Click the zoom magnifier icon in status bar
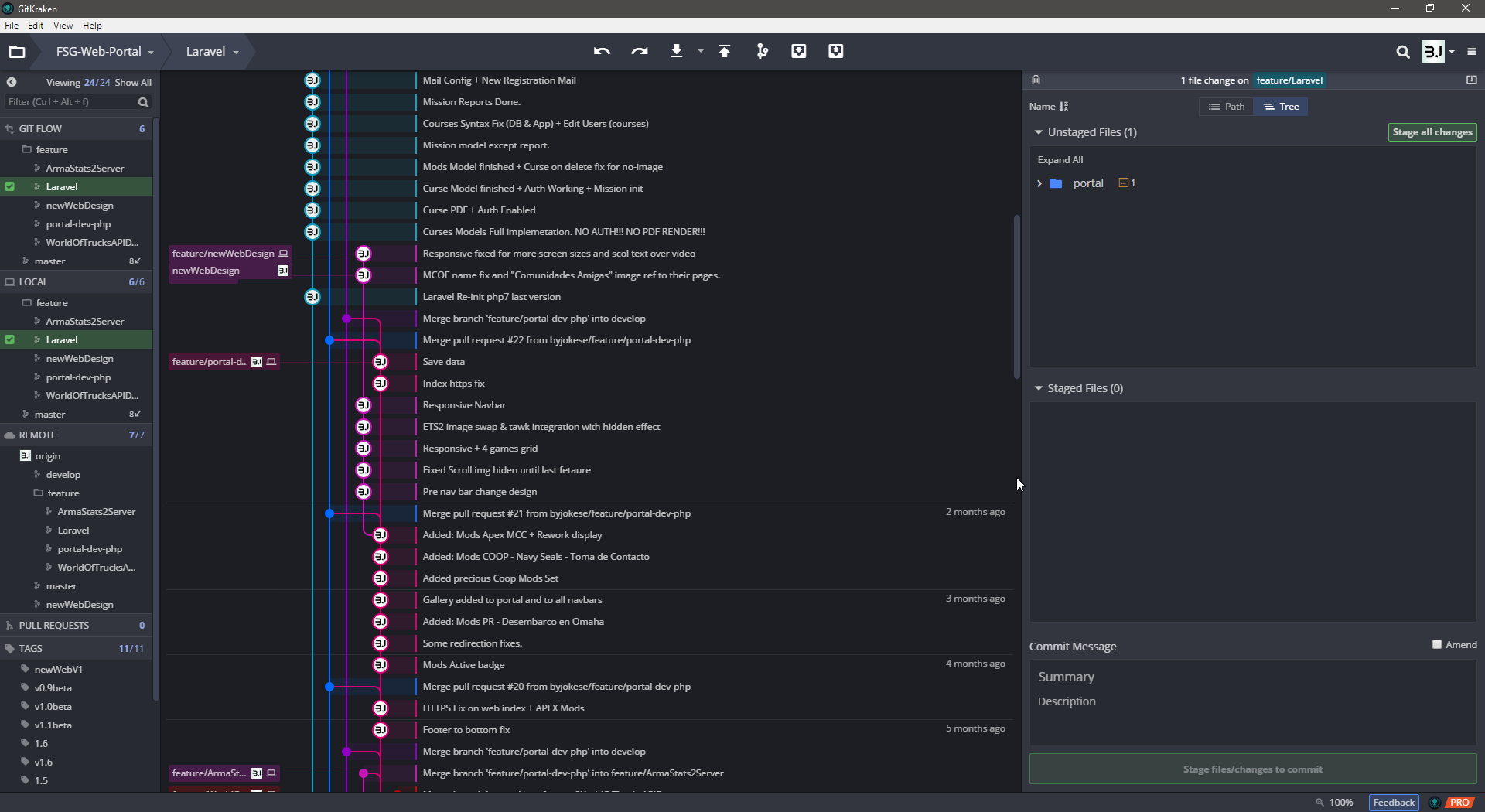Screen dimensions: 1485x812 click(x=1319, y=802)
